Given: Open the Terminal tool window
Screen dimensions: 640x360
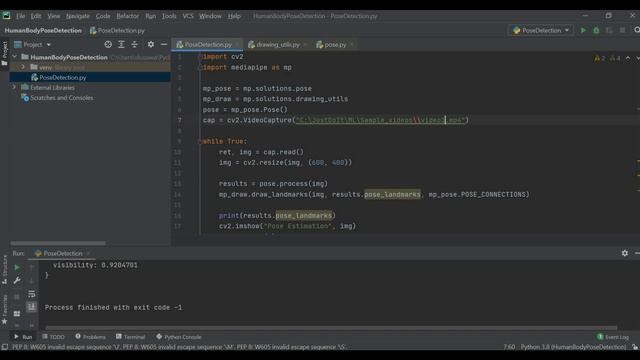Looking at the screenshot, I should click(x=131, y=337).
